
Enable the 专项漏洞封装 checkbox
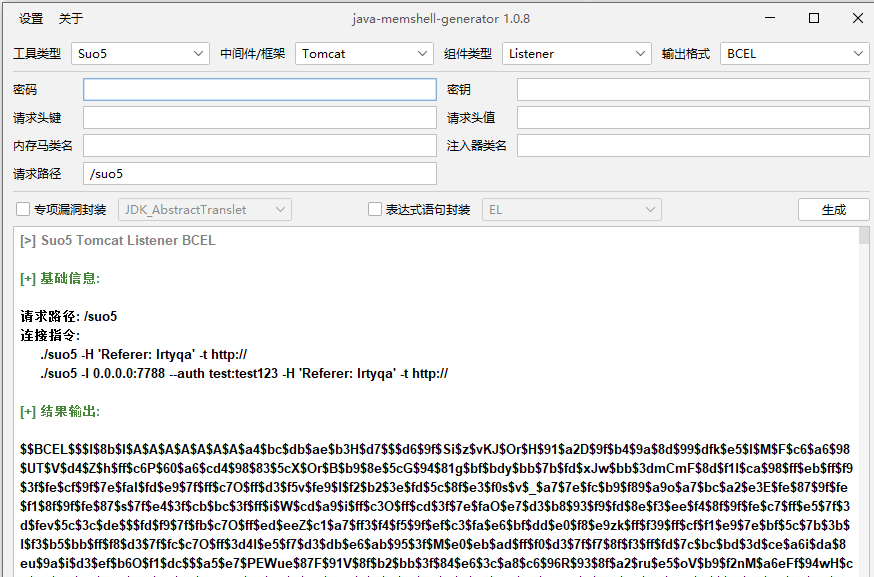pos(23,209)
